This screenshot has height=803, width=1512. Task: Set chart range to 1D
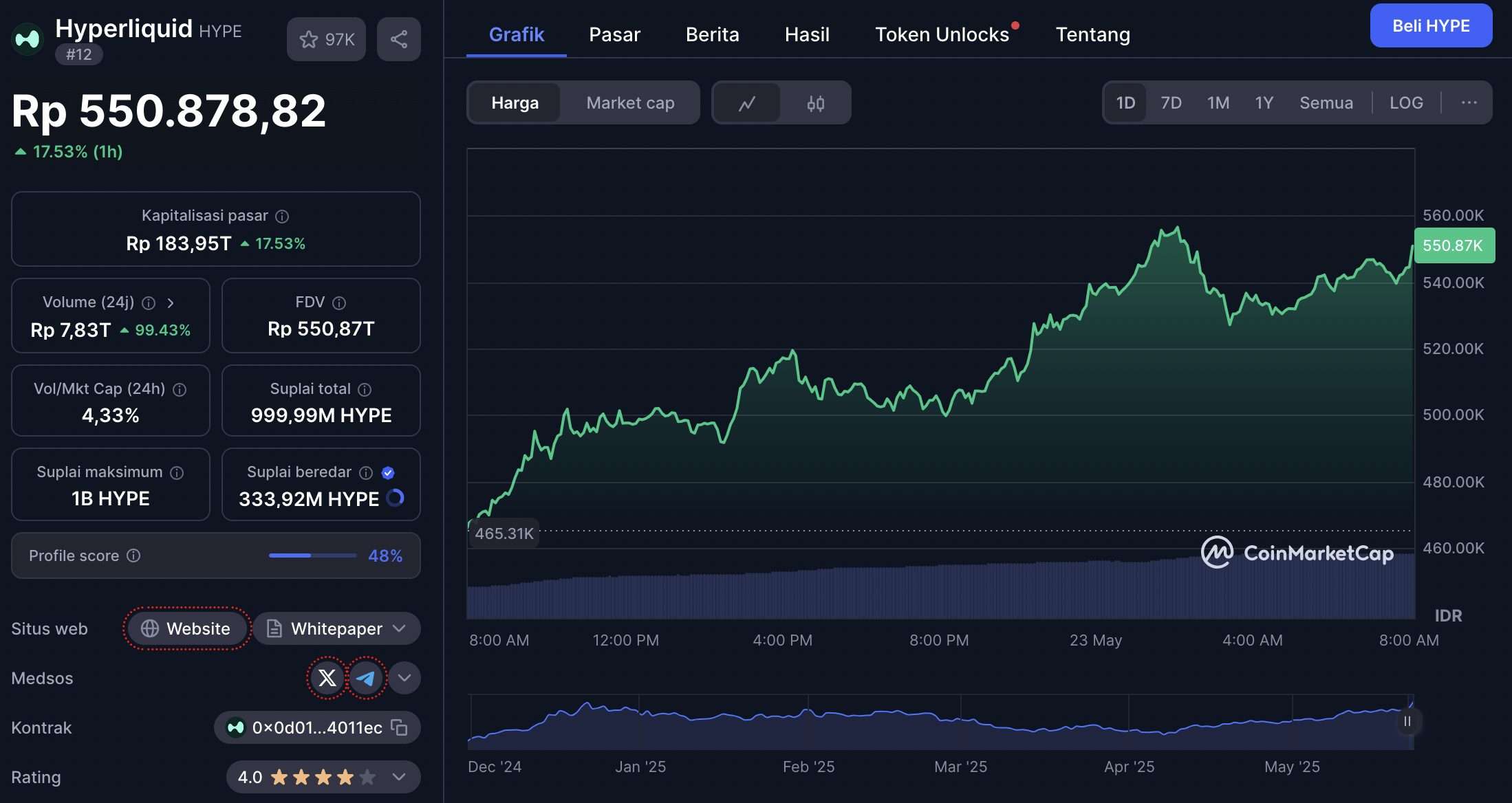click(x=1125, y=103)
